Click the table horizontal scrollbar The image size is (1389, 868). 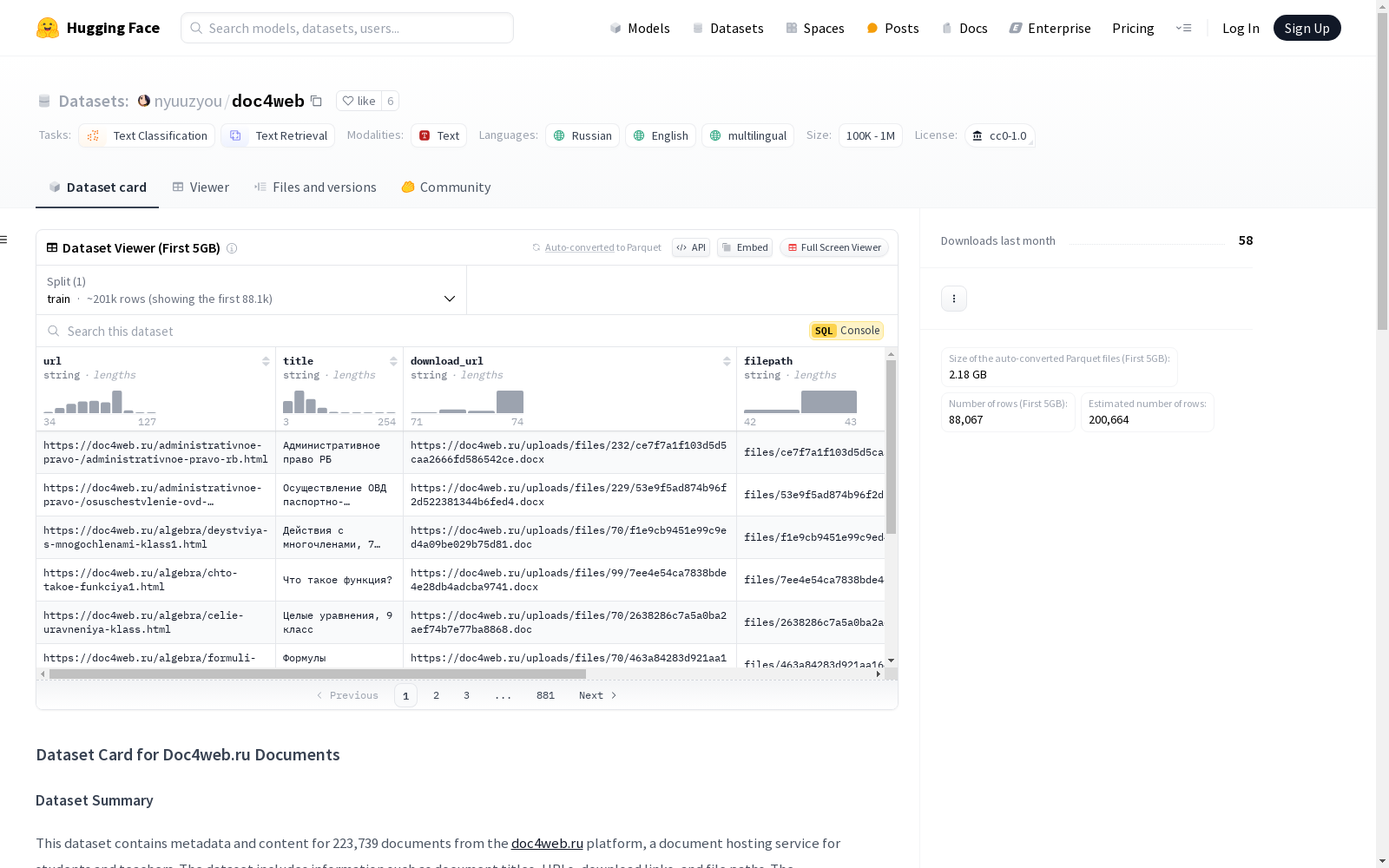pos(318,674)
